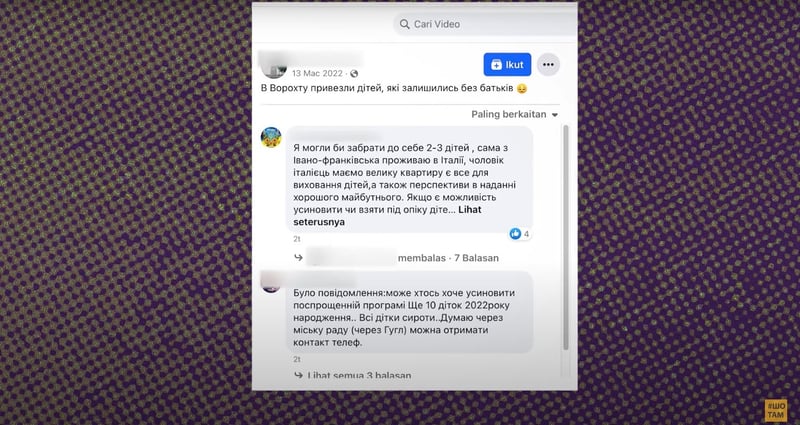
Task: Click the globe privacy icon beside the date
Action: click(354, 73)
